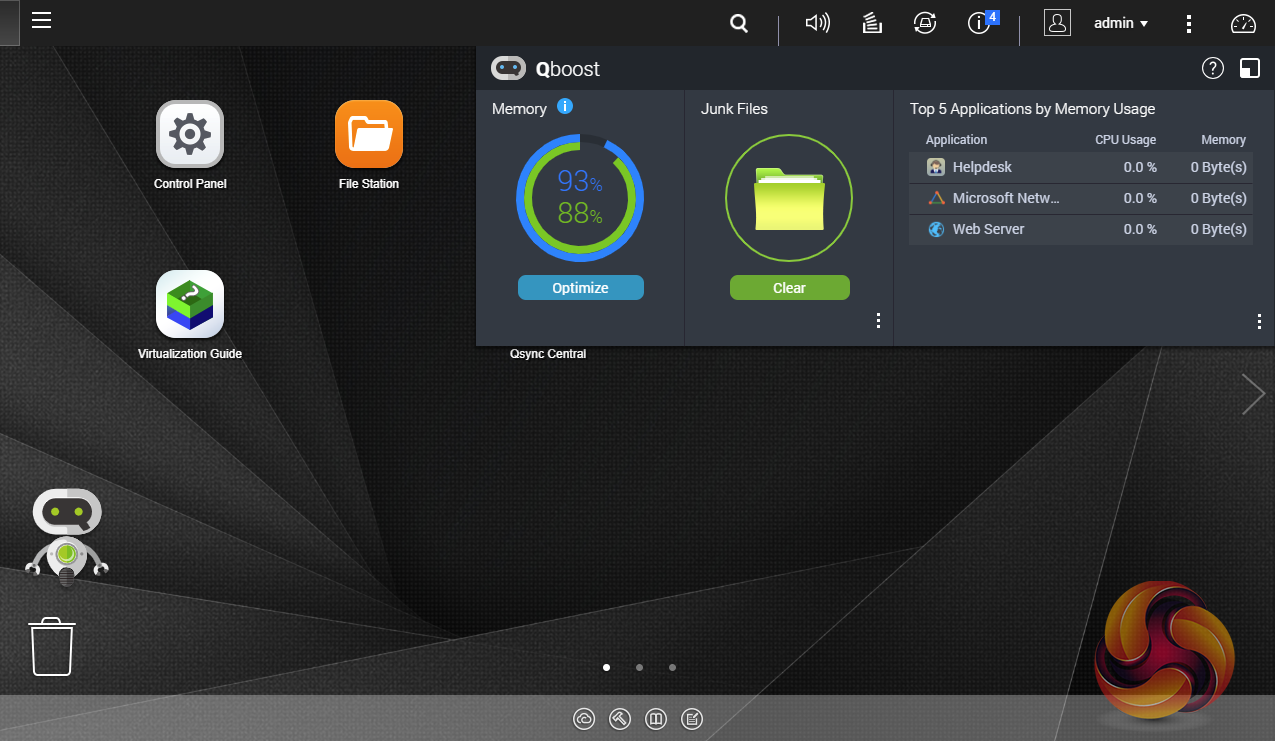Viewport: 1275px width, 744px height.
Task: Open Qboost help question mark
Action: (x=1212, y=68)
